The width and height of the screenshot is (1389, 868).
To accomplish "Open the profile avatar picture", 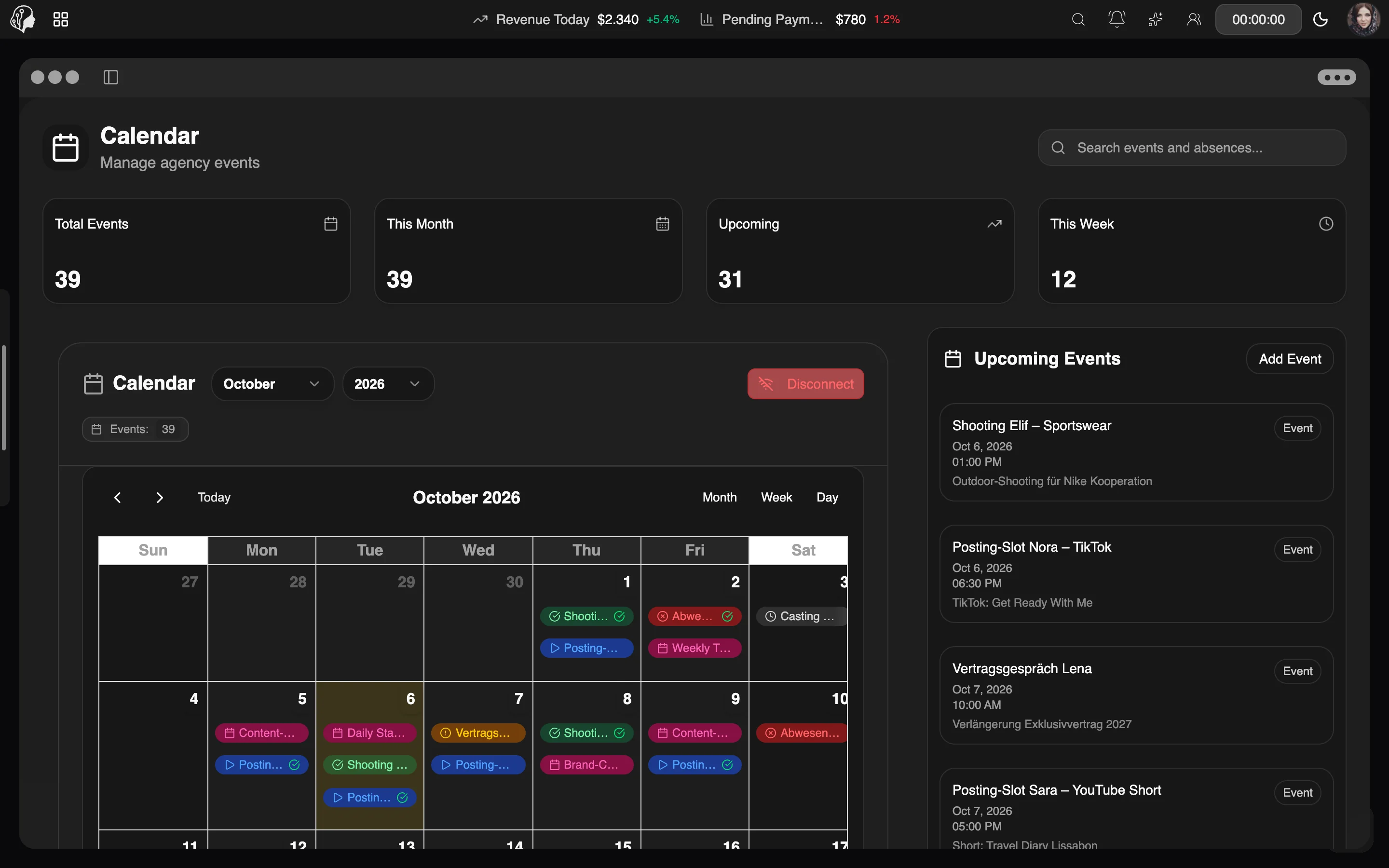I will coord(1364,19).
